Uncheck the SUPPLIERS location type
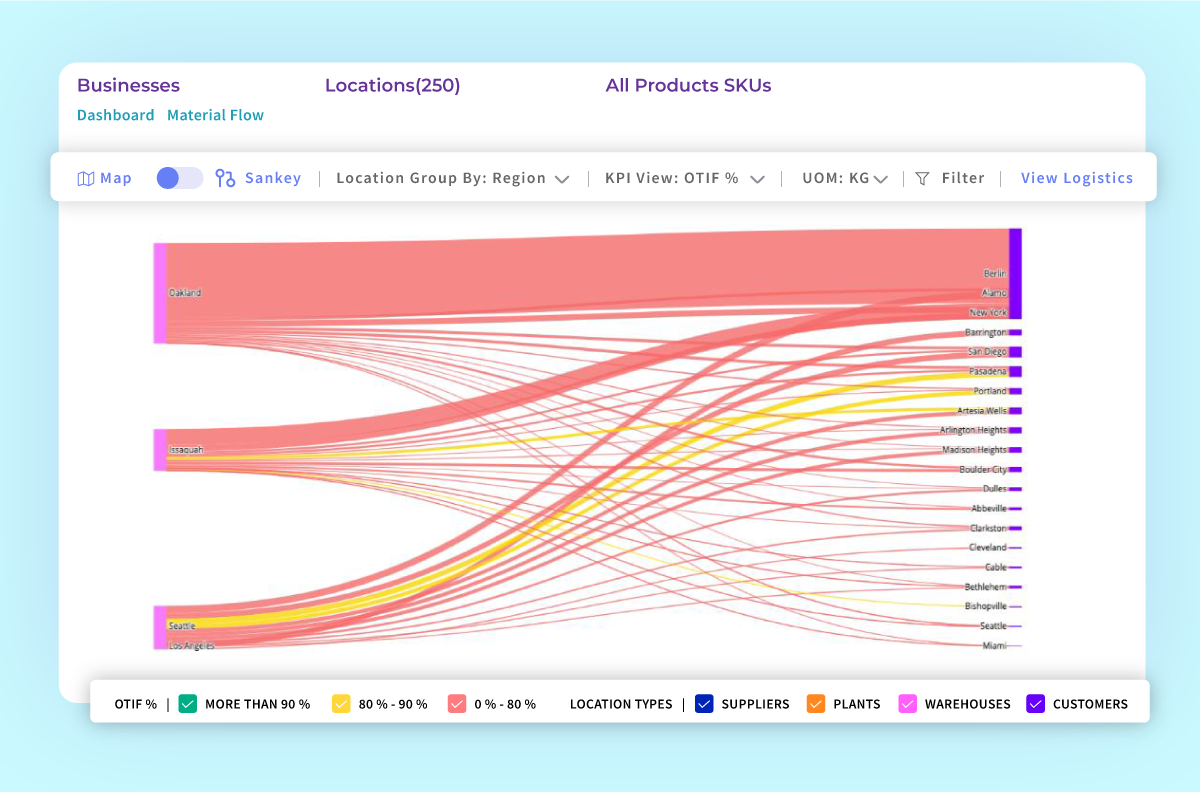The width and height of the screenshot is (1200, 792). coord(703,703)
